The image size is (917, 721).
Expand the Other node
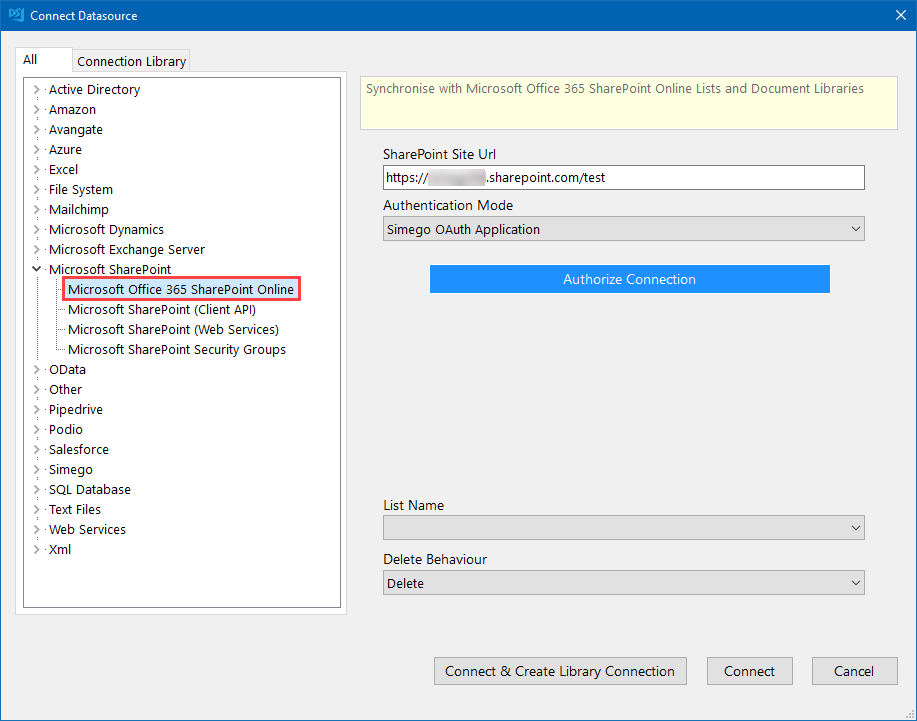(x=36, y=389)
